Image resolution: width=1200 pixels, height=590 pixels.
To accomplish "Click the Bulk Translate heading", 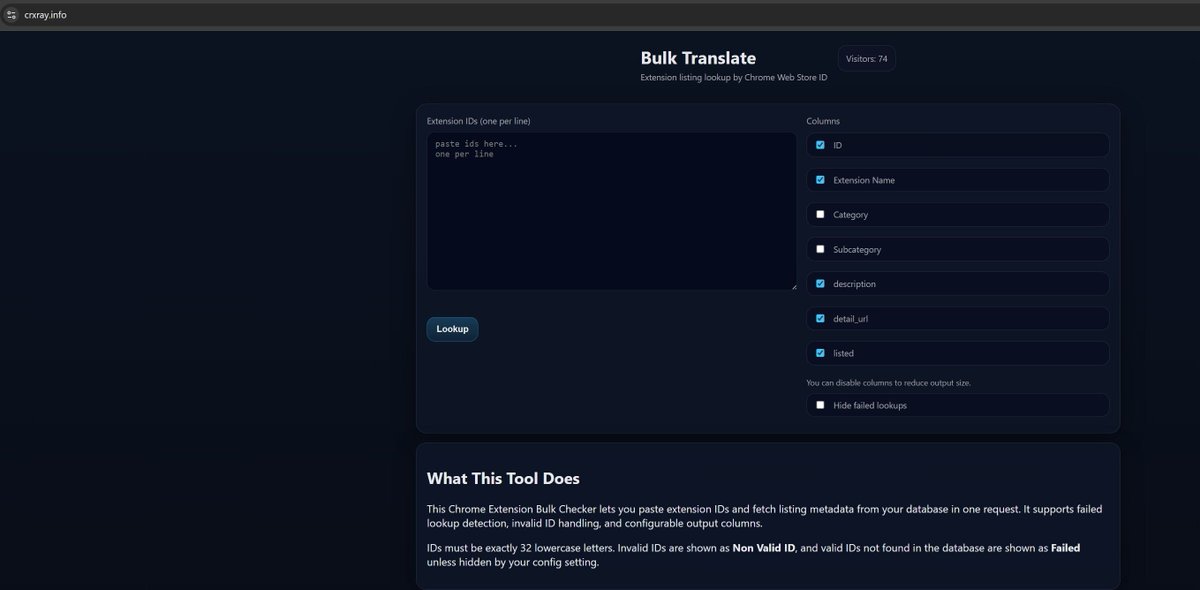I will (x=698, y=57).
